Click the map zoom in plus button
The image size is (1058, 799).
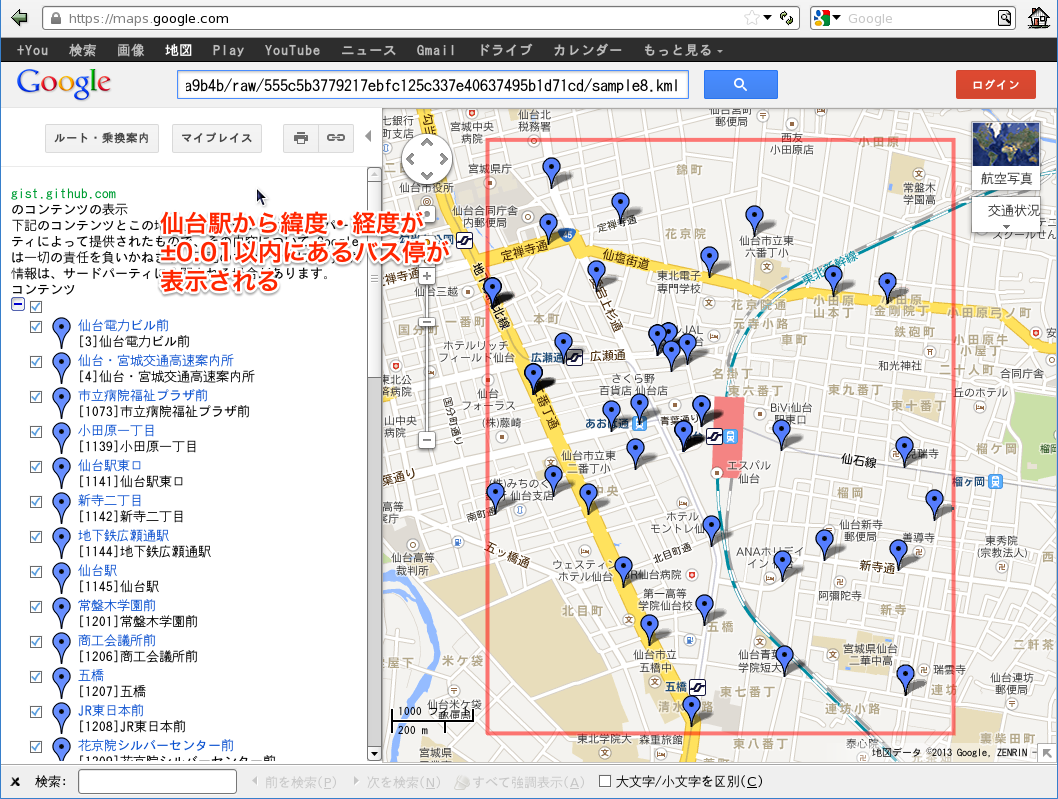pos(426,275)
